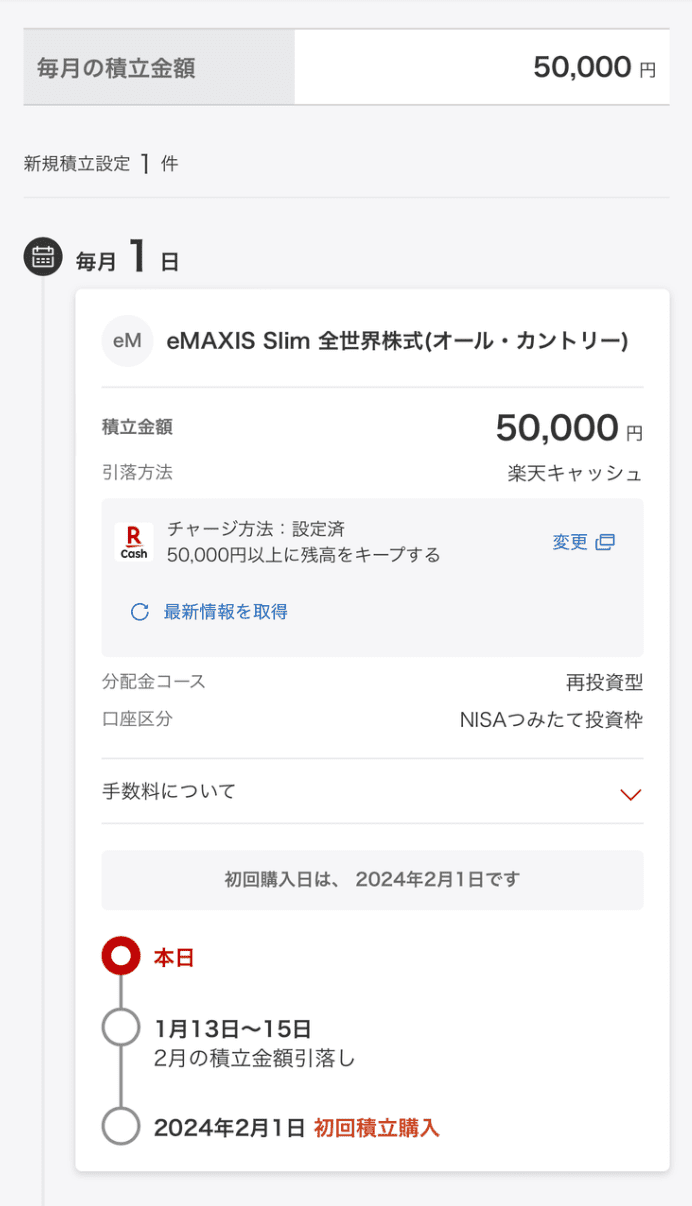
Task: Select the eMAXIS Slim 全世界株式 fund name
Action: (400, 341)
